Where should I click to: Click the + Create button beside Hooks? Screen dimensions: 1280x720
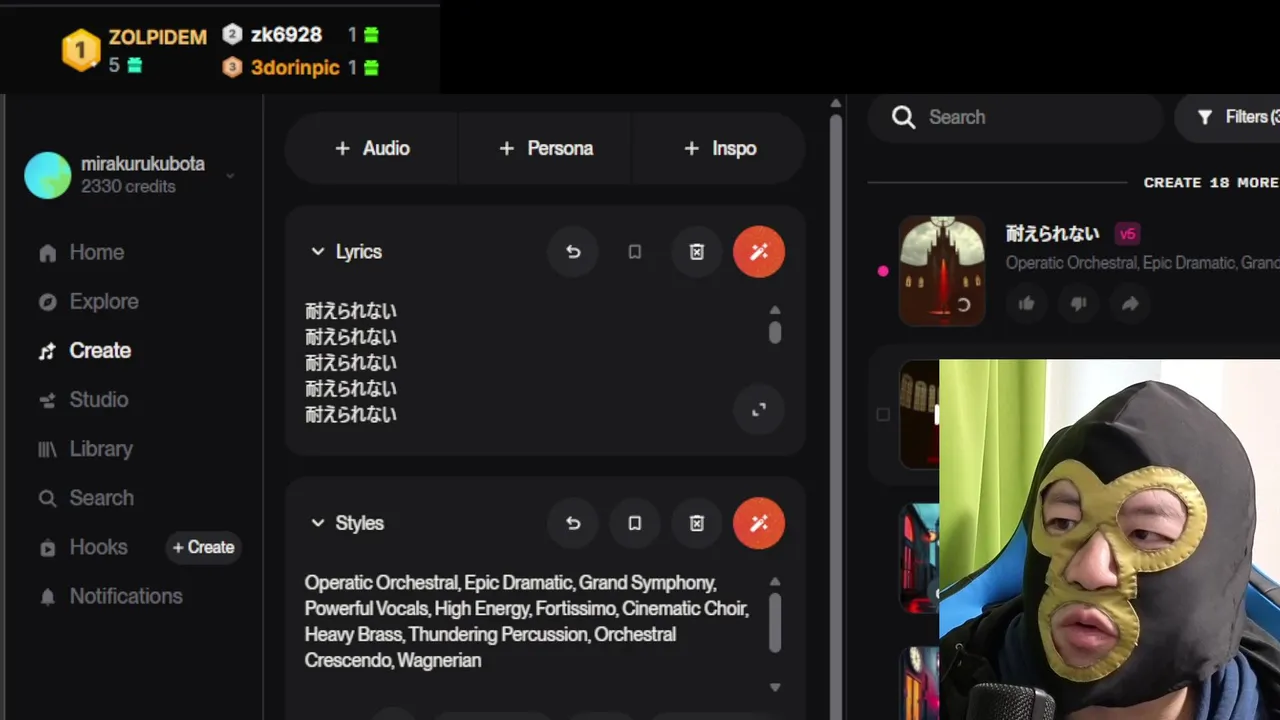coord(203,547)
